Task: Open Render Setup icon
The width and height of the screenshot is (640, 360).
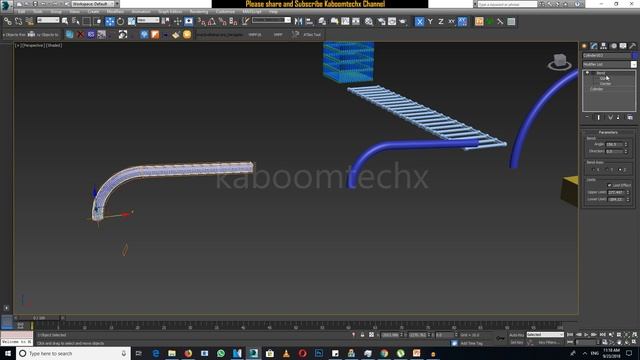Action: [381, 21]
